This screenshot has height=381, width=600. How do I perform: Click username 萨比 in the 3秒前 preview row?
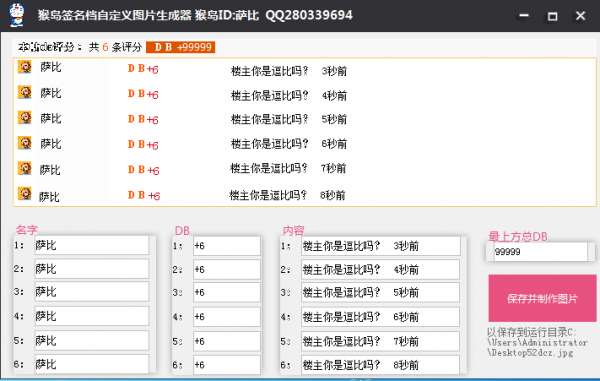[x=51, y=67]
